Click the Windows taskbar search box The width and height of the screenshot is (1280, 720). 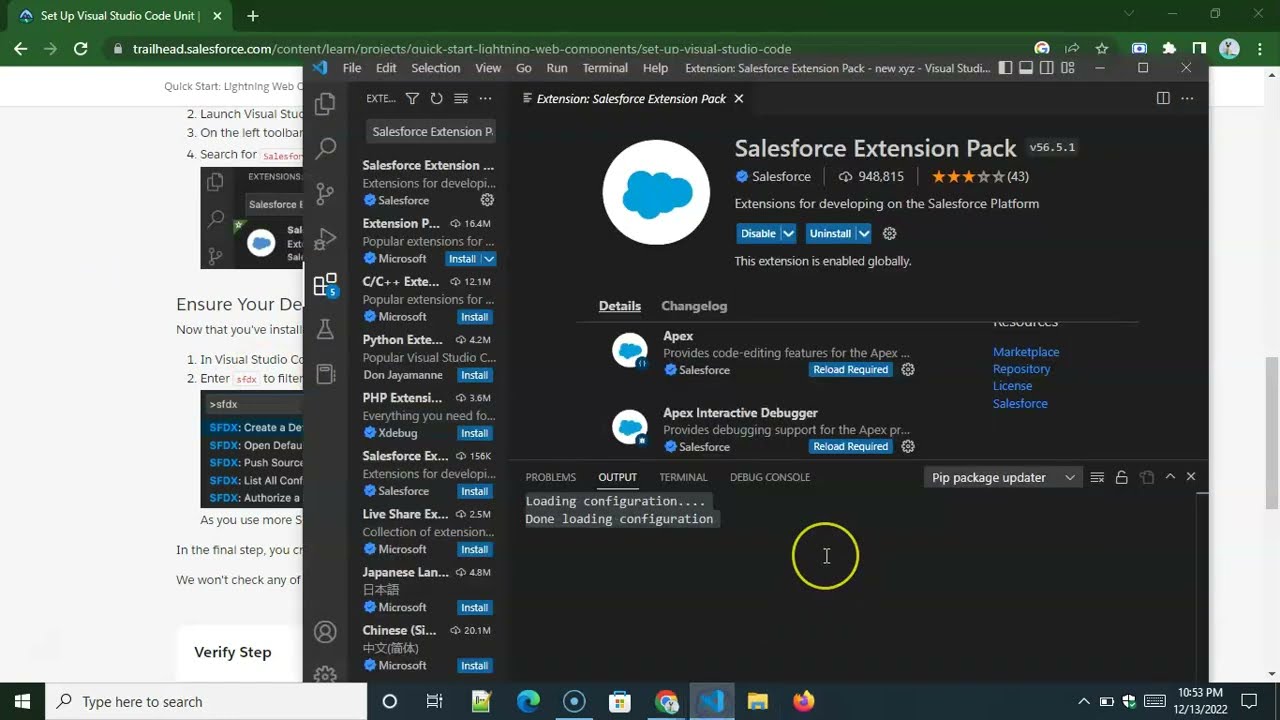(207, 701)
